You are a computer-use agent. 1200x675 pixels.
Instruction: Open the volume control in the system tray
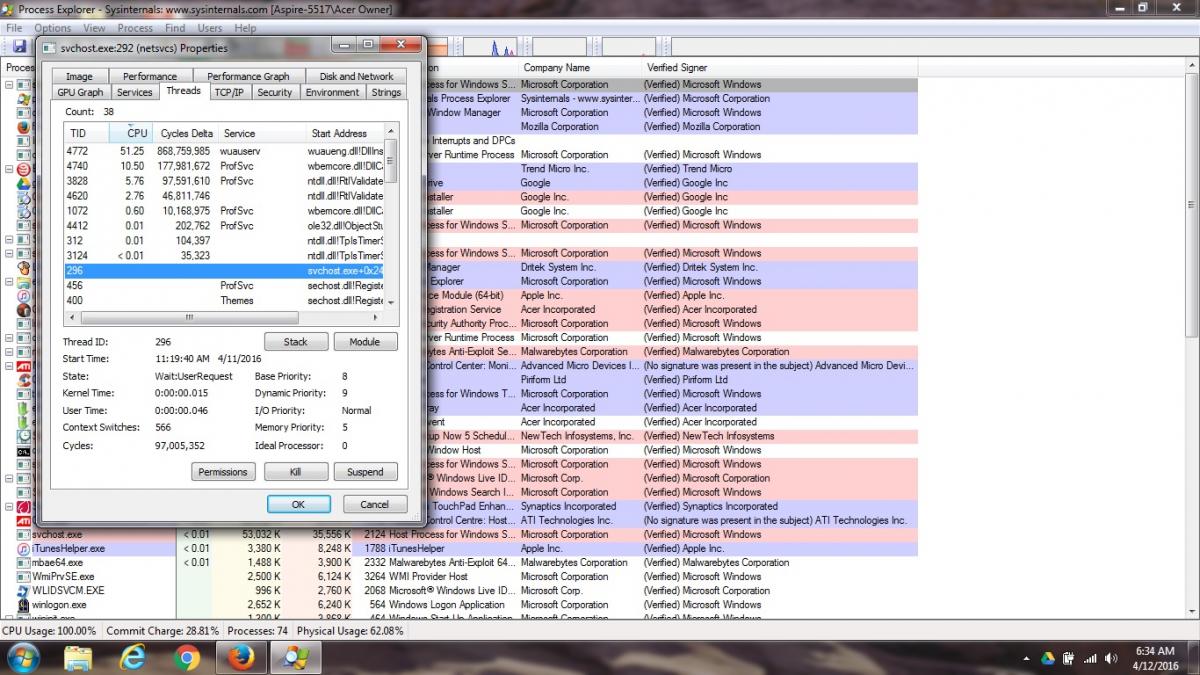pyautogui.click(x=1110, y=658)
